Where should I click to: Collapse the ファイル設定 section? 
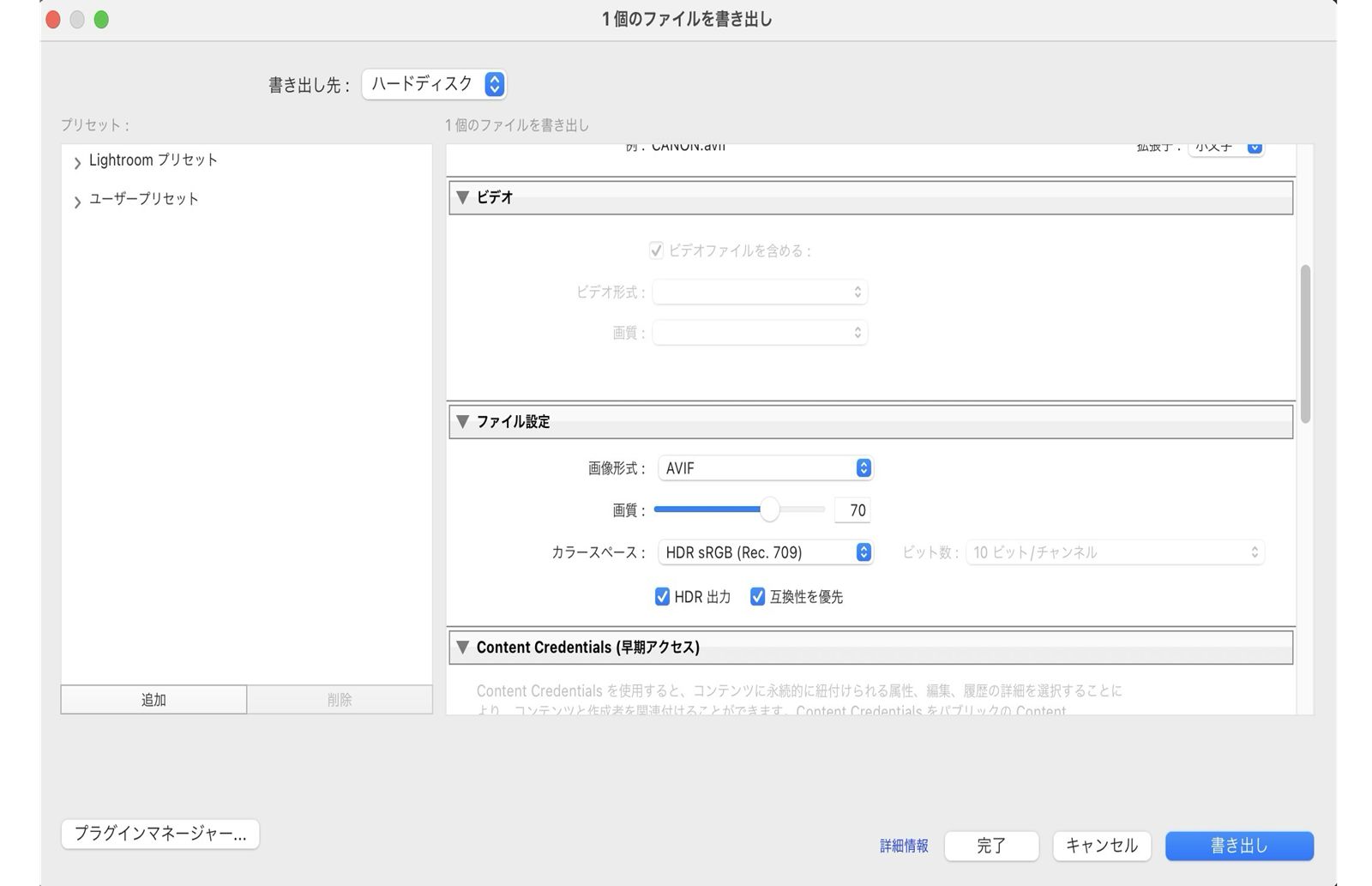[463, 422]
